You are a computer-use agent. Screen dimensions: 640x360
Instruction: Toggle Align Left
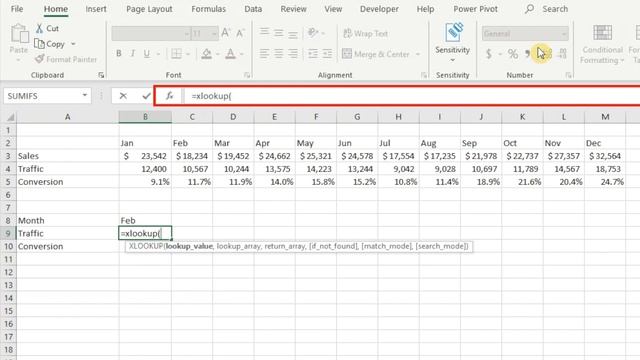coord(264,53)
